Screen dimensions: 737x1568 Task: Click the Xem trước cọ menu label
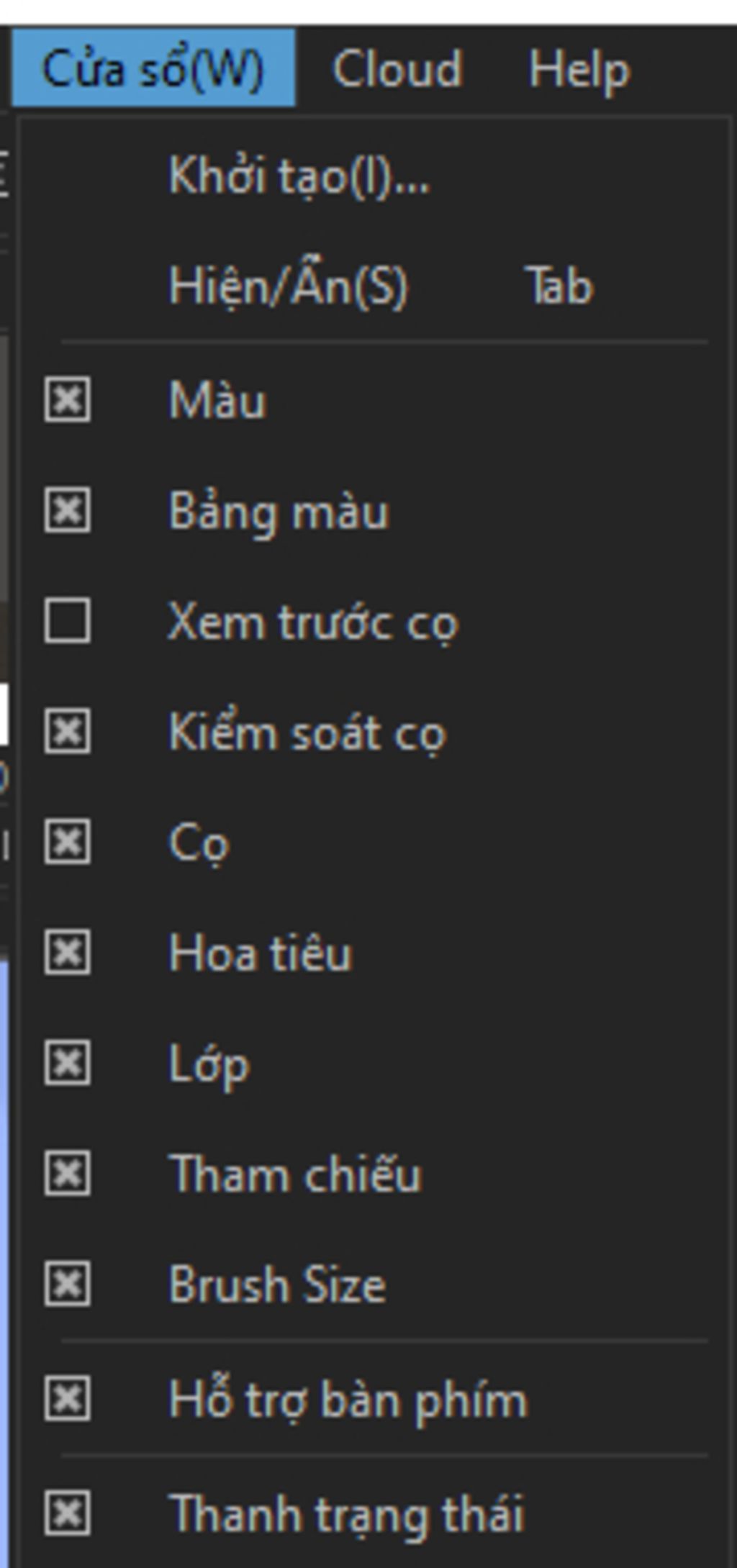coord(312,622)
